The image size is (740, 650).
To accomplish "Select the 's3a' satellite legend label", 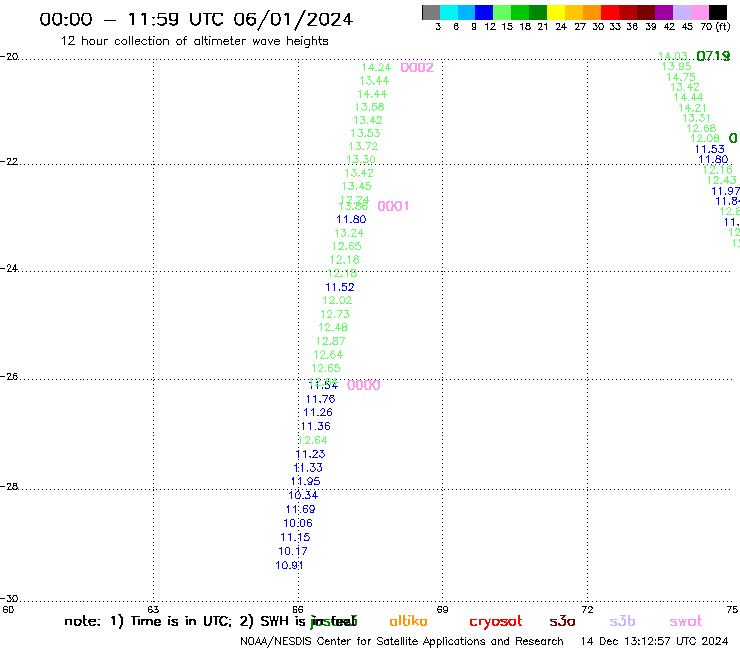I will pos(562,621).
